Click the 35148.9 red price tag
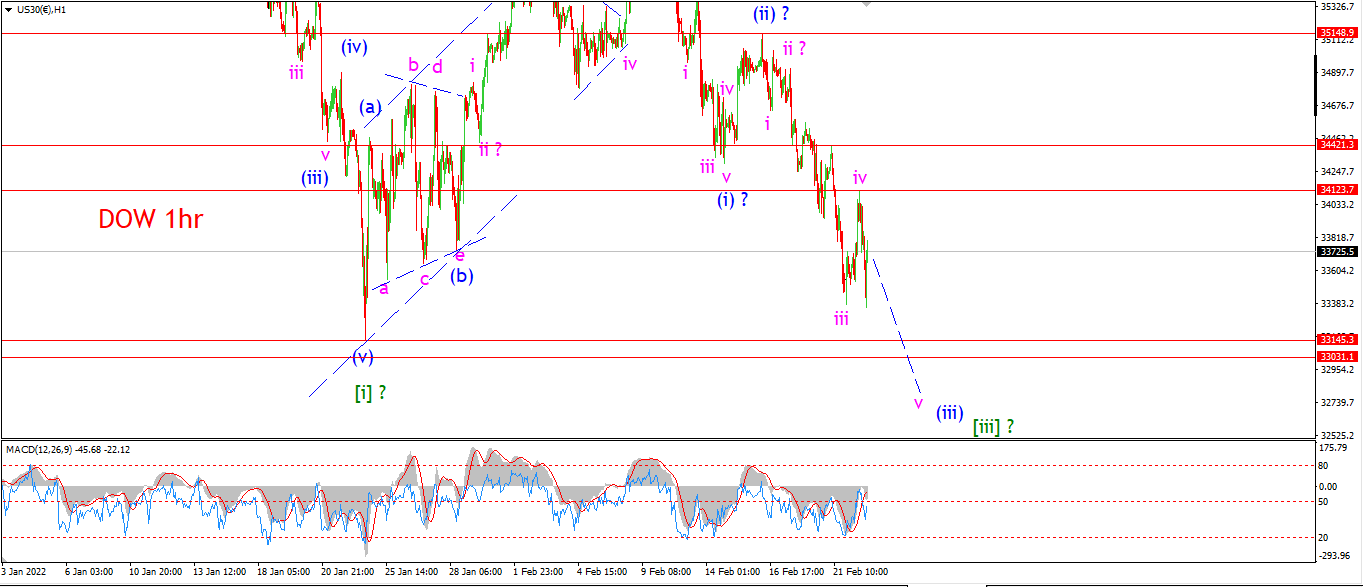This screenshot has height=587, width=1363. click(1339, 33)
